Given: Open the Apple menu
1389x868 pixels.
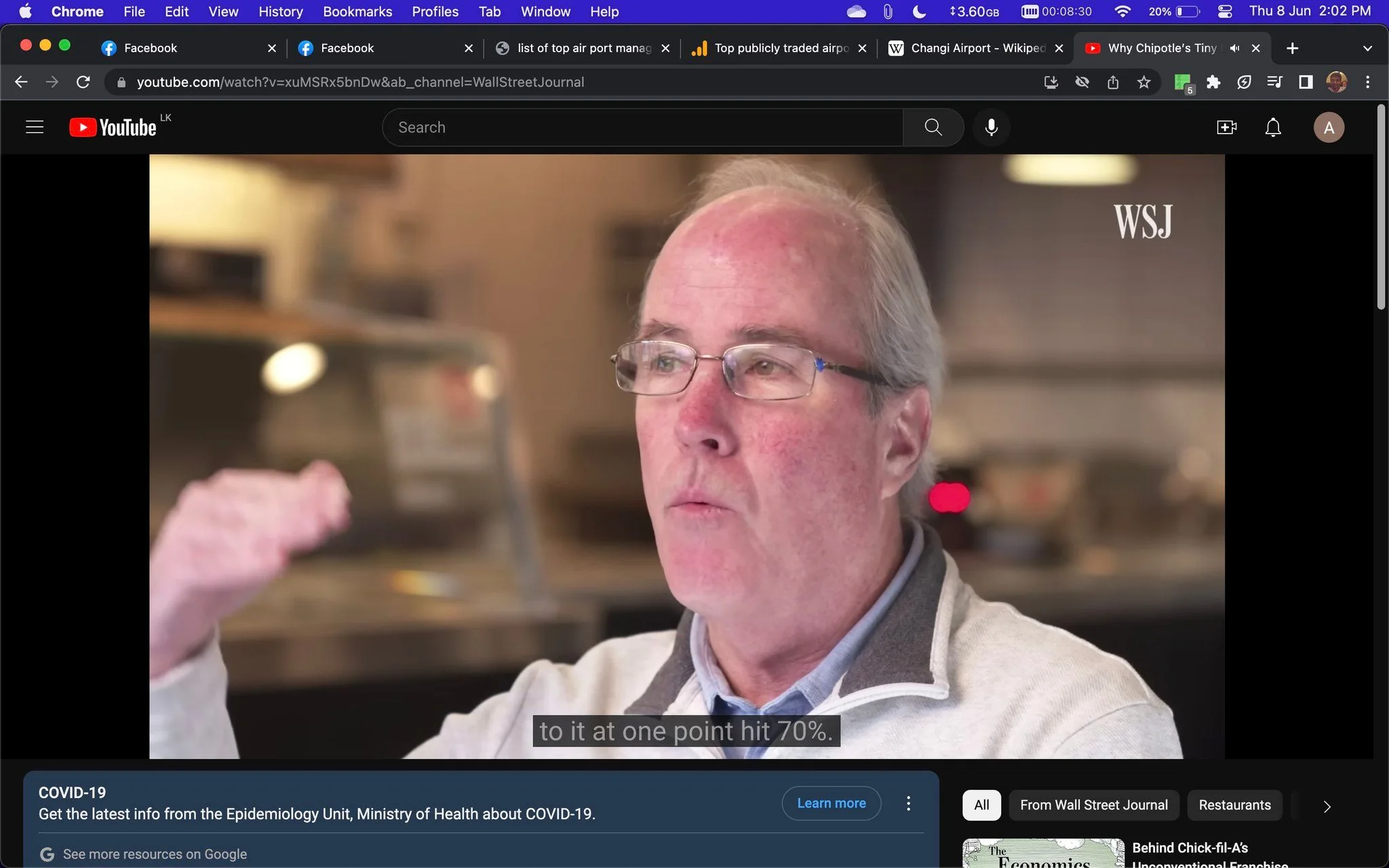Looking at the screenshot, I should (25, 12).
